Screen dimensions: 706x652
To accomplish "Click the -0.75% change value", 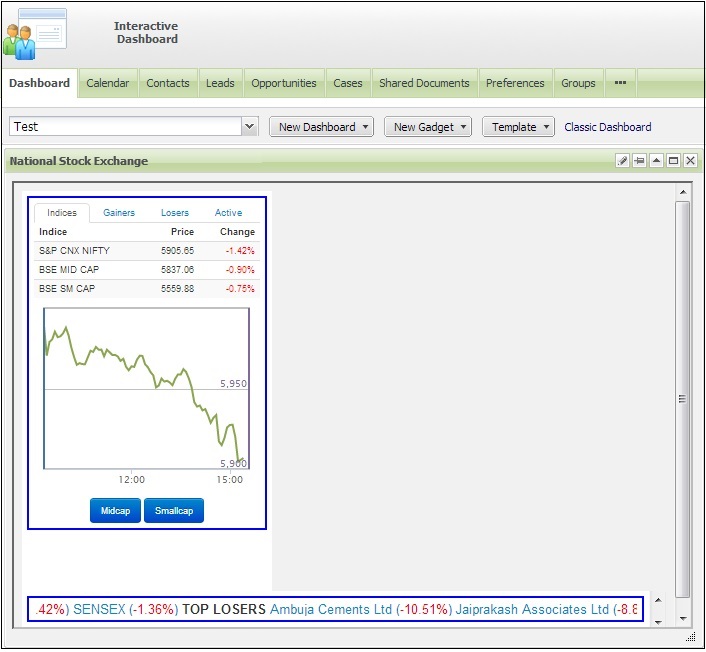I will pyautogui.click(x=240, y=289).
